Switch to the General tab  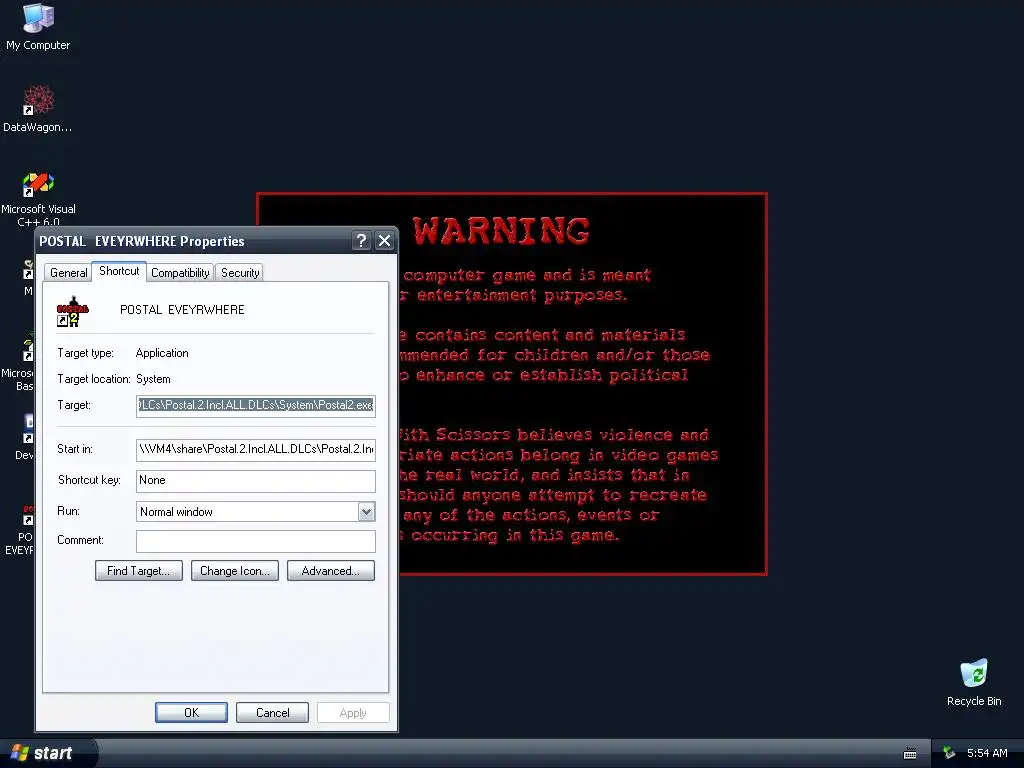coord(69,272)
